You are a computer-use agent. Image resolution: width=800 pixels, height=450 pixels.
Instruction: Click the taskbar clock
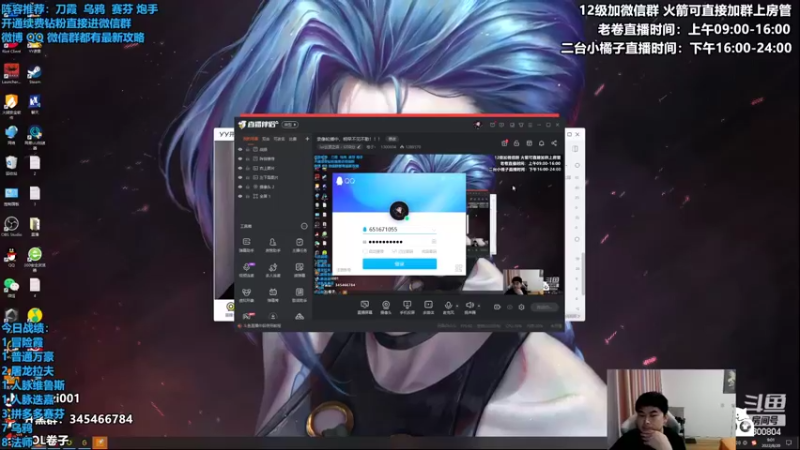pyautogui.click(x=770, y=442)
